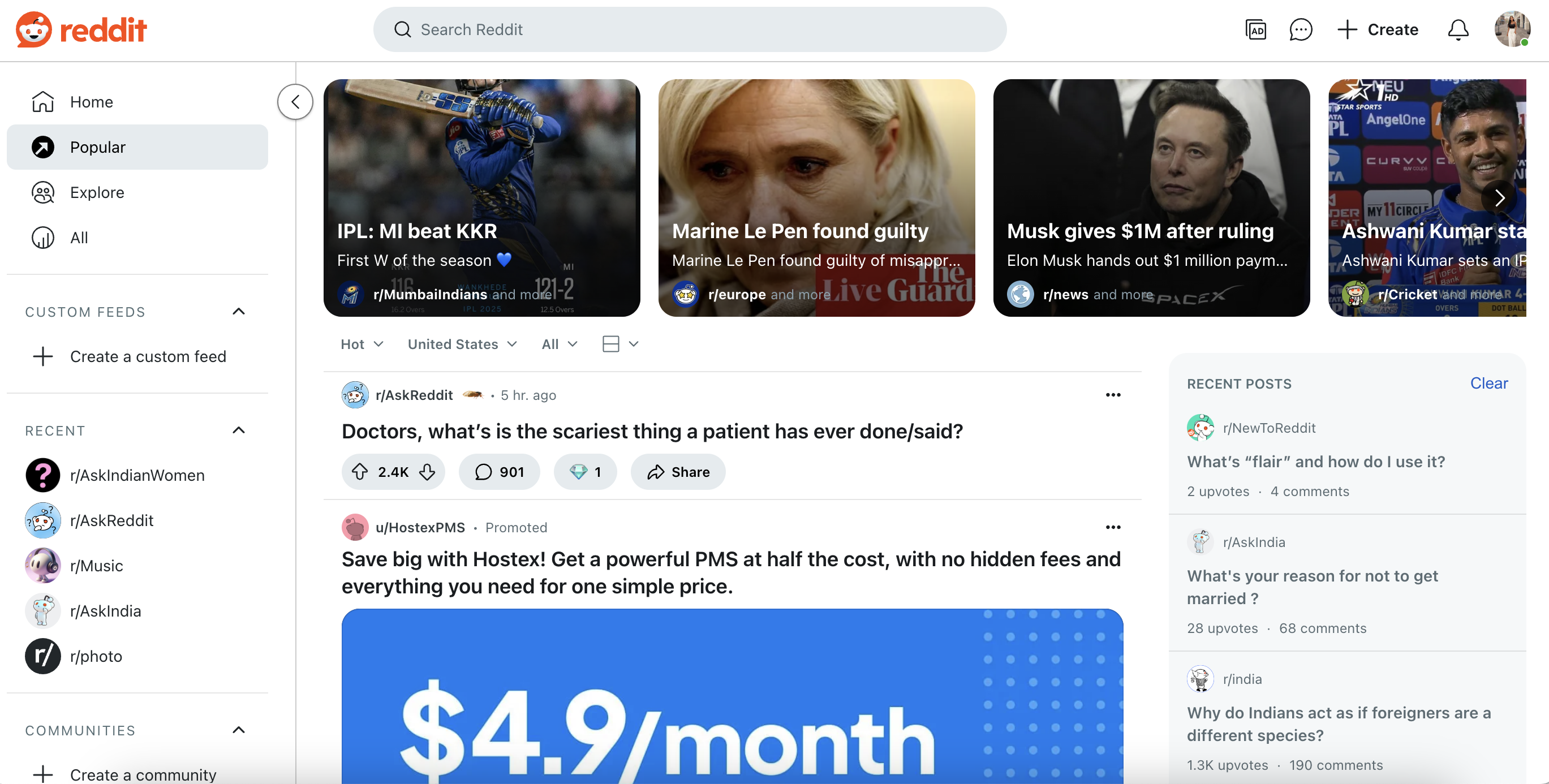Open the notifications bell
Image resolution: width=1549 pixels, height=784 pixels.
click(1457, 29)
